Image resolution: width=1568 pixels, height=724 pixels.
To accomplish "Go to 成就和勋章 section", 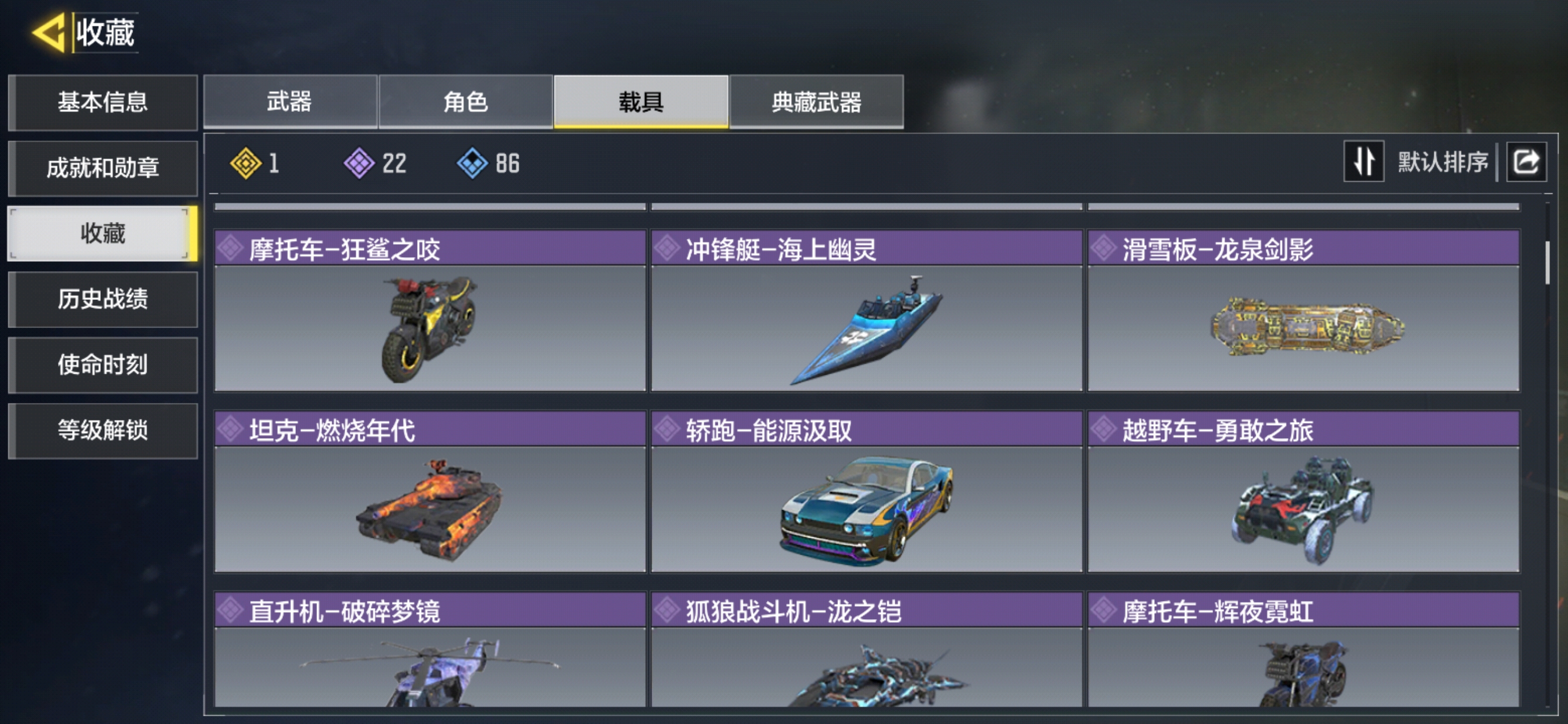I will 103,168.
